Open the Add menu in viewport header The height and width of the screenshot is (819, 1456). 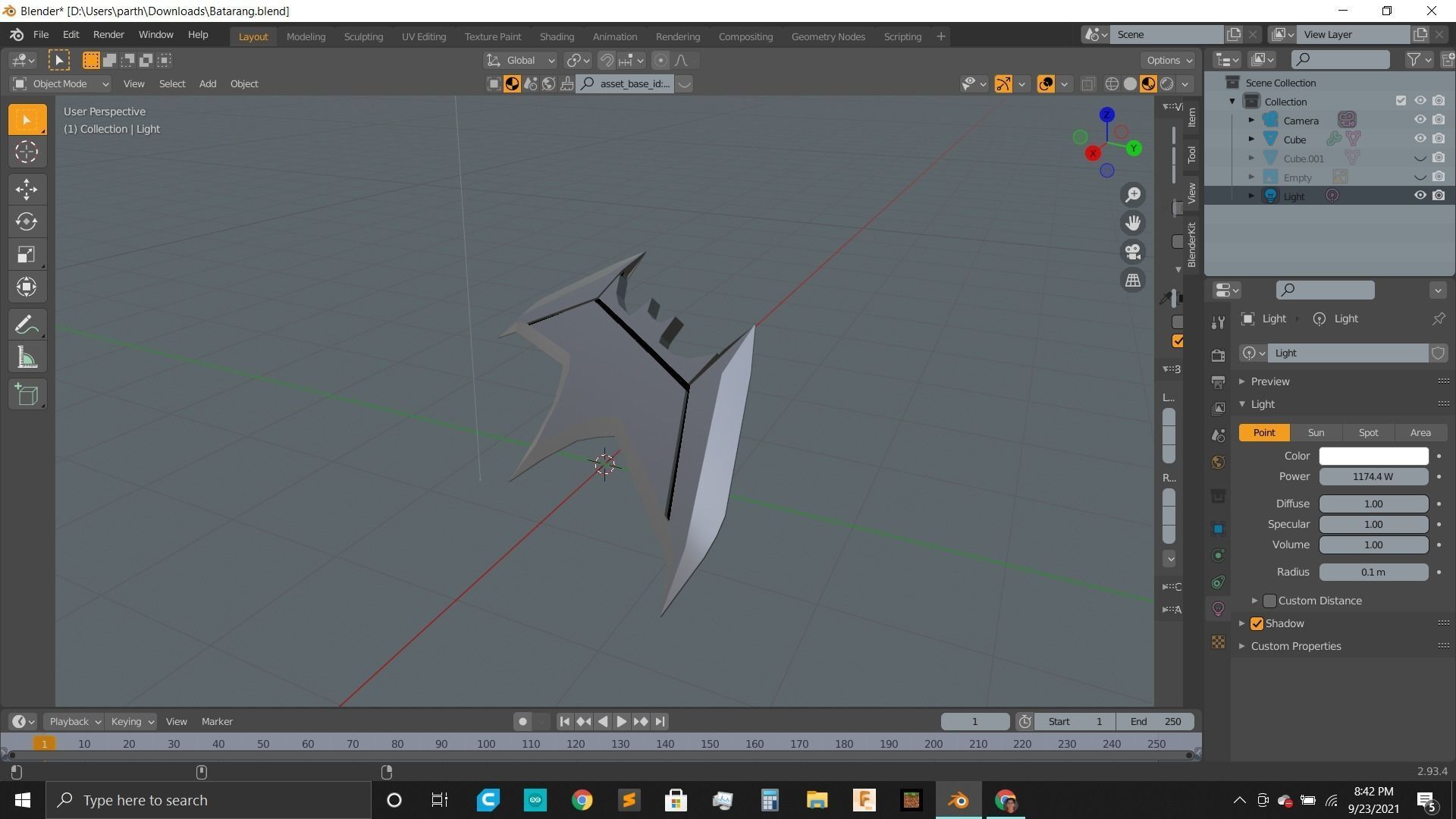208,84
